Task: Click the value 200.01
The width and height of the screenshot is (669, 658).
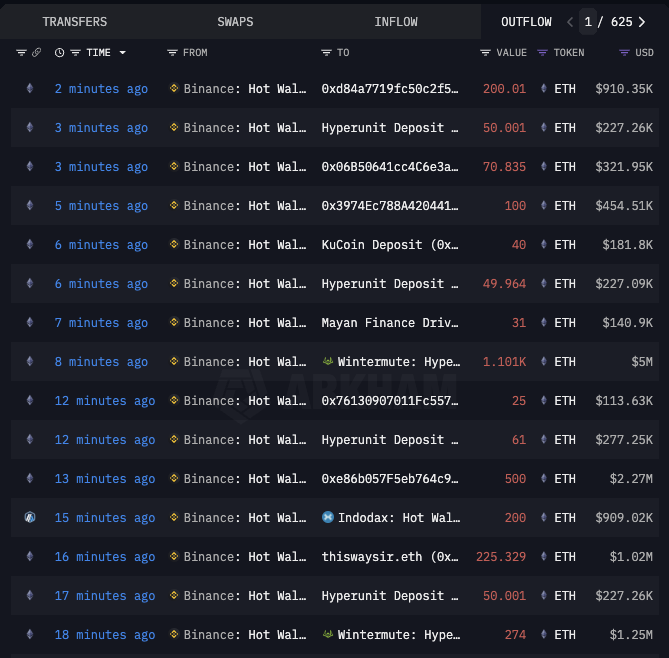Action: coord(504,89)
